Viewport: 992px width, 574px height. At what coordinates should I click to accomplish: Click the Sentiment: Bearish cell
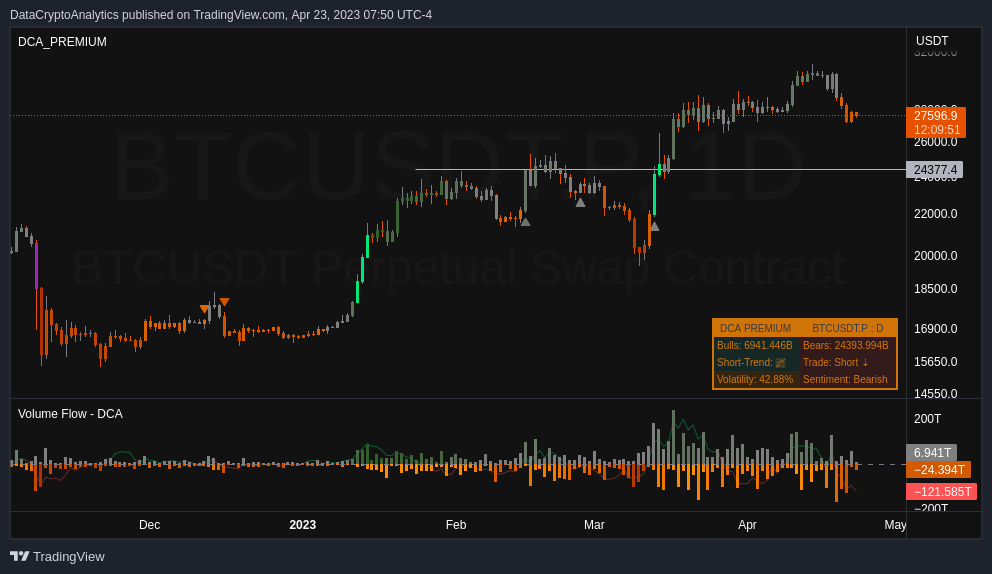[847, 379]
